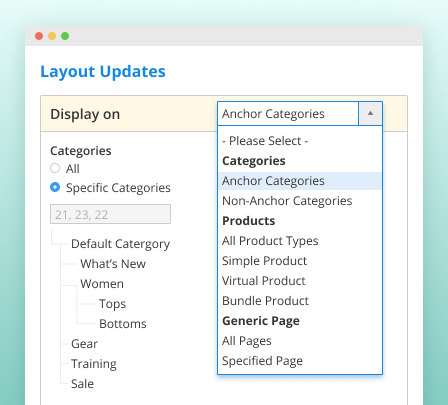This screenshot has width=448, height=405.
Task: Select Tops under Women
Action: 112,304
